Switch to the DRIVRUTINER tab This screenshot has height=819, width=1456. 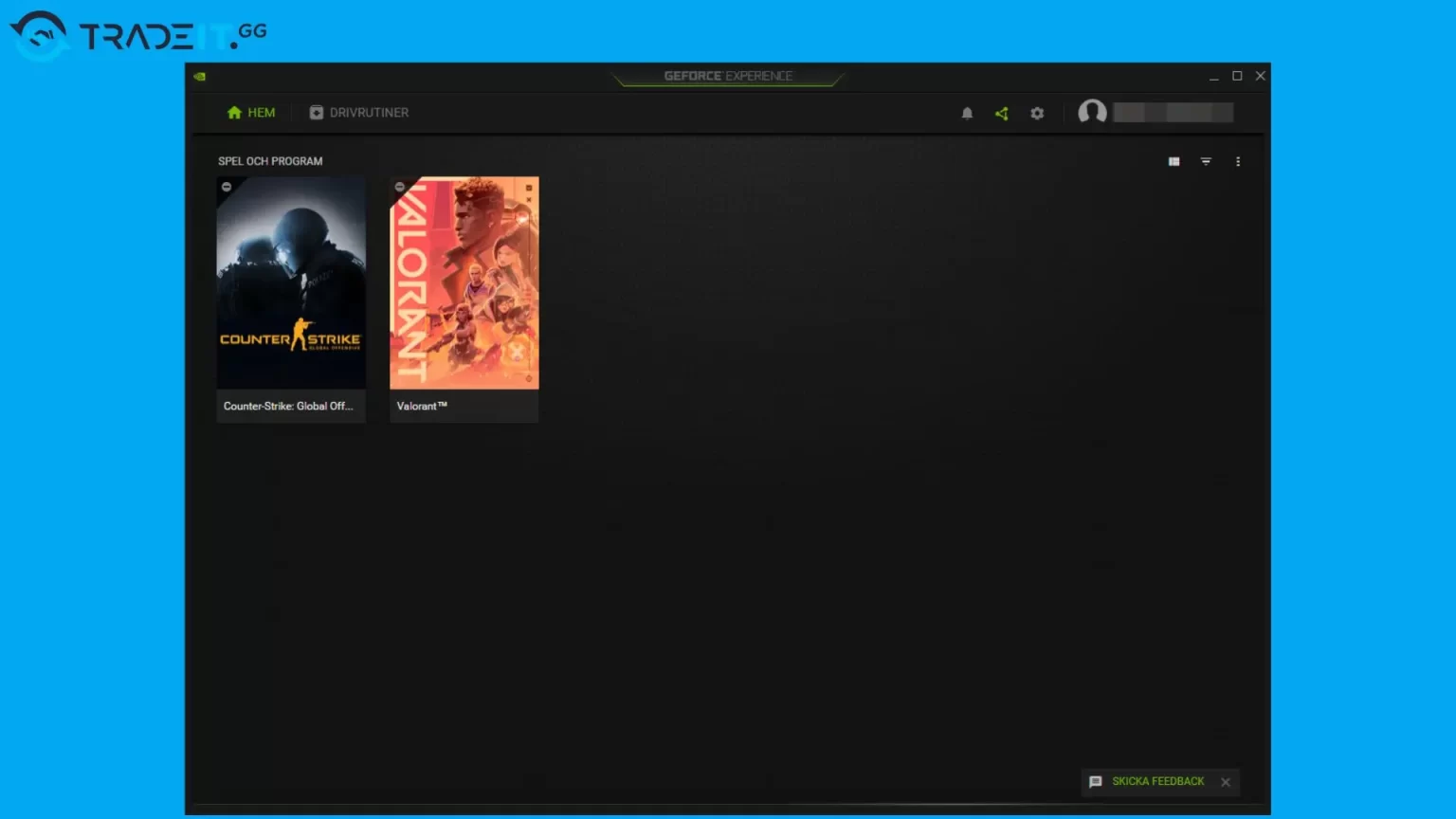(359, 113)
